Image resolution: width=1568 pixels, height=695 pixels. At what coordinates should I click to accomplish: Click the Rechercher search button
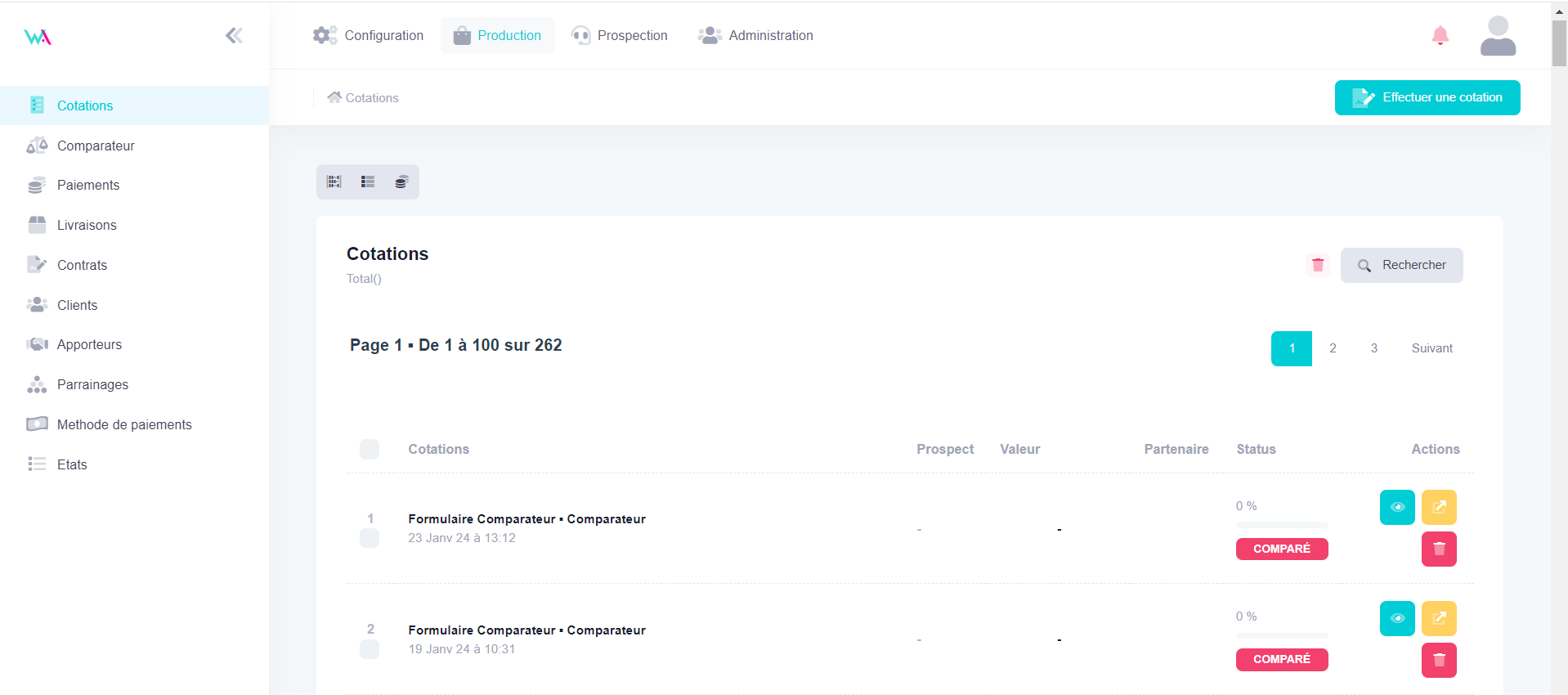click(x=1401, y=265)
